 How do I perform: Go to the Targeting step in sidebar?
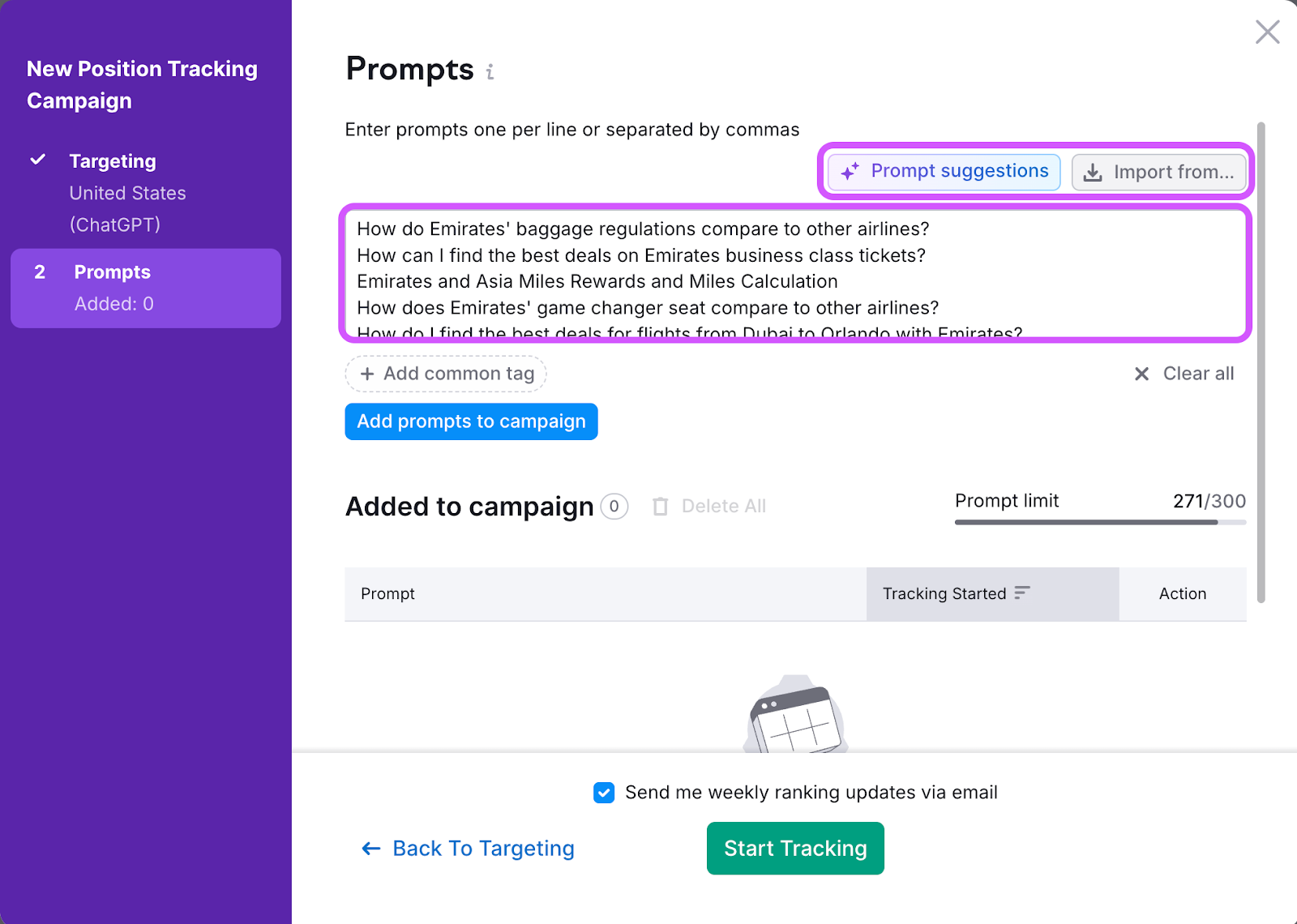click(x=113, y=161)
